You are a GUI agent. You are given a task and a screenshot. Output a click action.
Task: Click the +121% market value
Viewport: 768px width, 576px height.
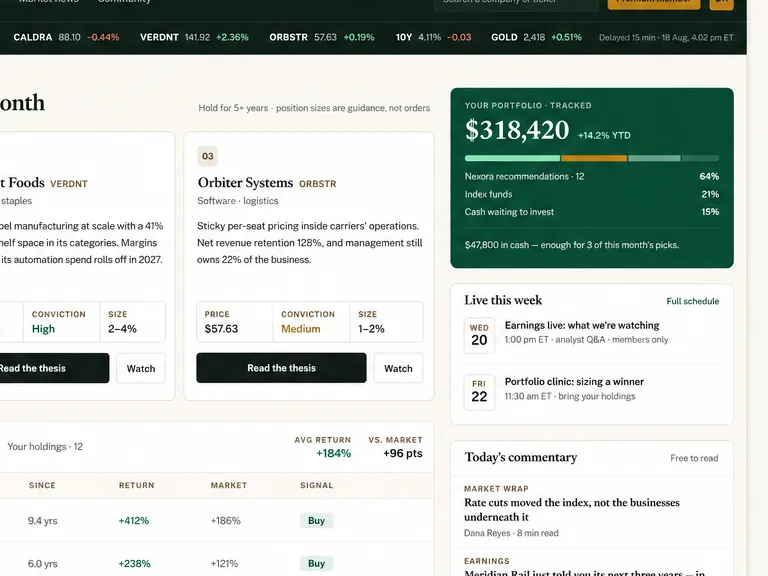(x=224, y=564)
